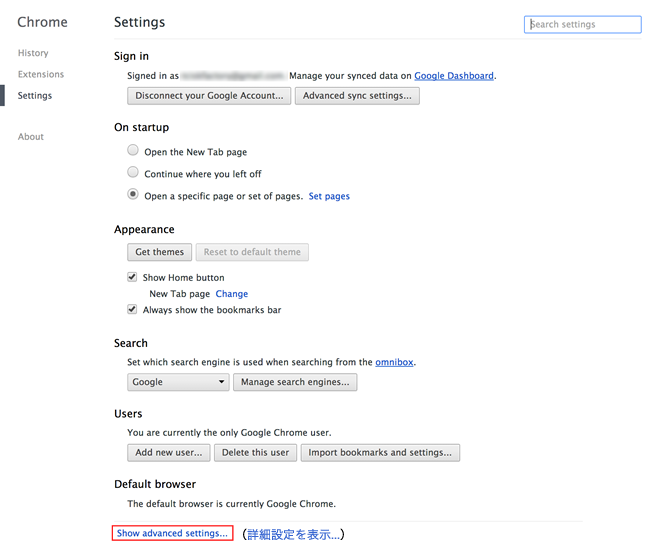Screen dimensions: 650x558
Task: Click Show advanced settings link
Action: (x=172, y=533)
